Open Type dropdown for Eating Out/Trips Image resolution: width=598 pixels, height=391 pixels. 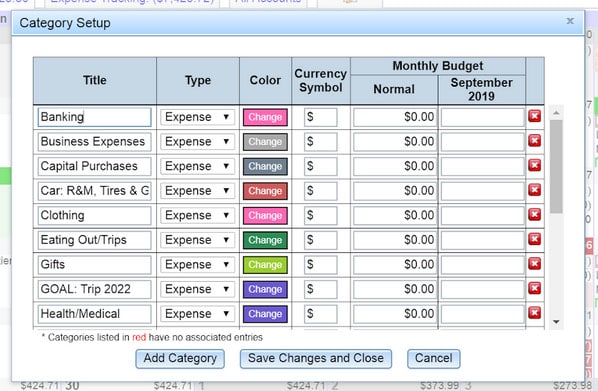click(197, 240)
